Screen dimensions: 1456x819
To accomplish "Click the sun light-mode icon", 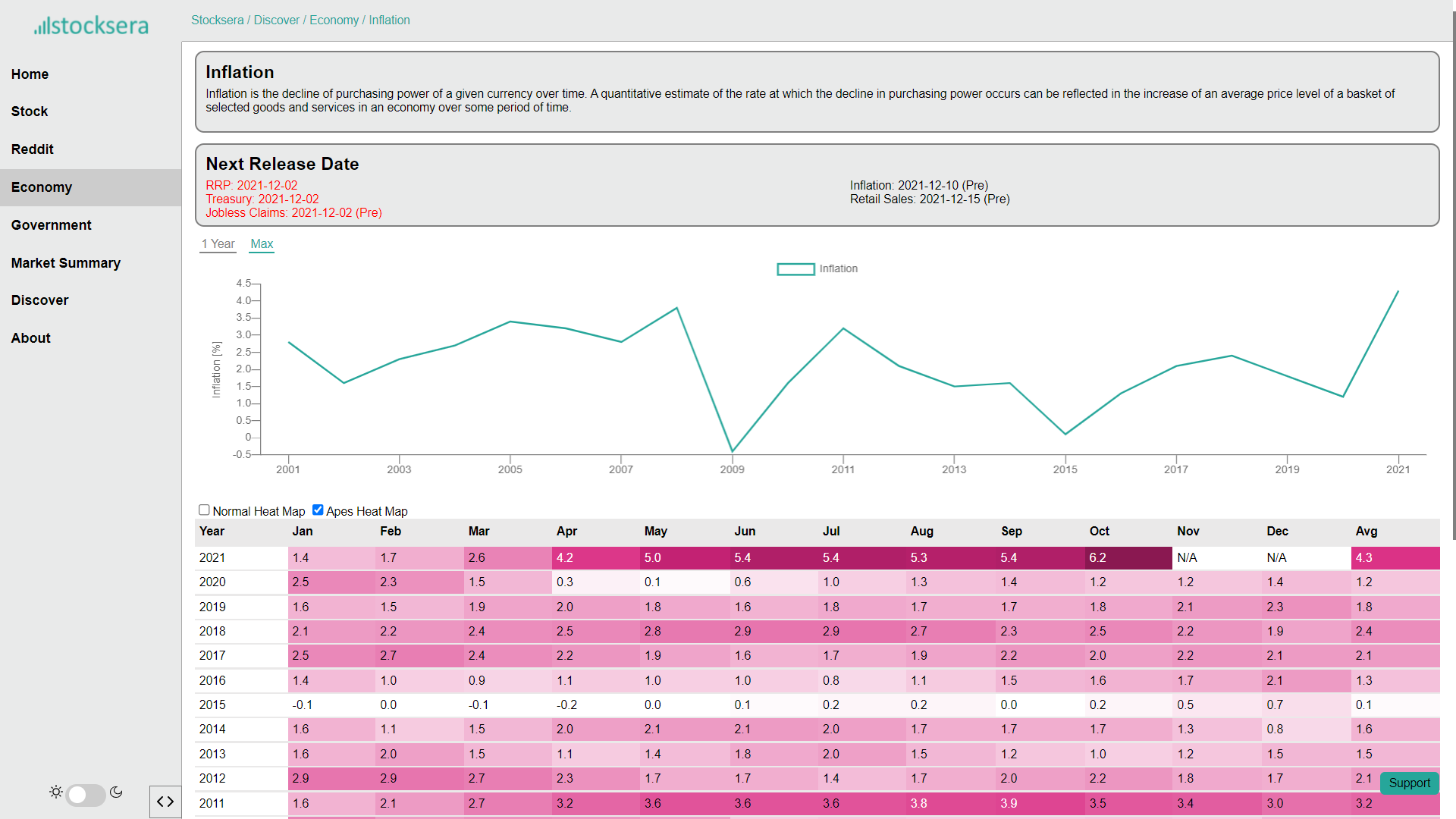I will point(56,792).
